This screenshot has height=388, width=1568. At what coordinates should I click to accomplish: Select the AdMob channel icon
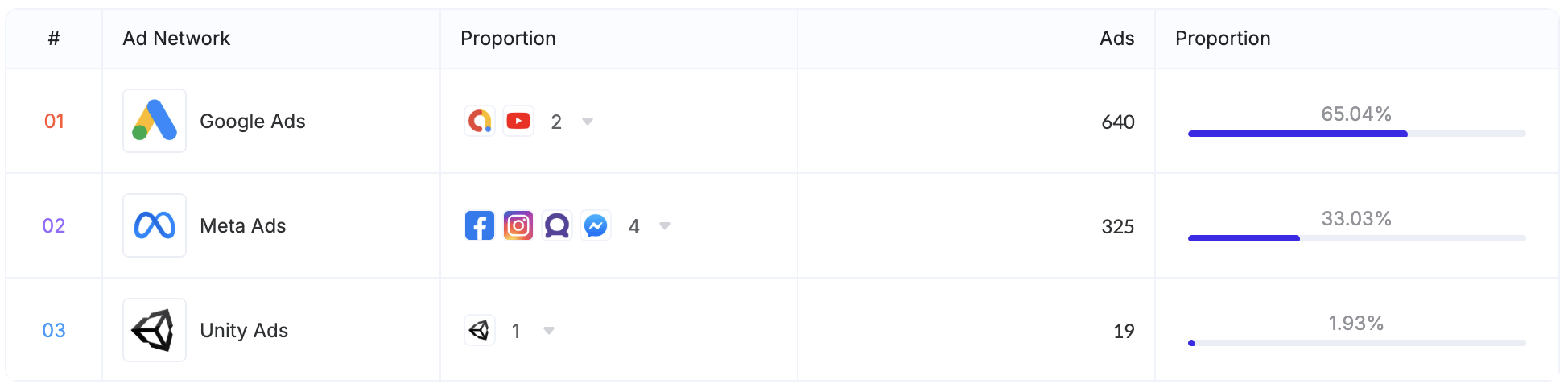tap(480, 121)
